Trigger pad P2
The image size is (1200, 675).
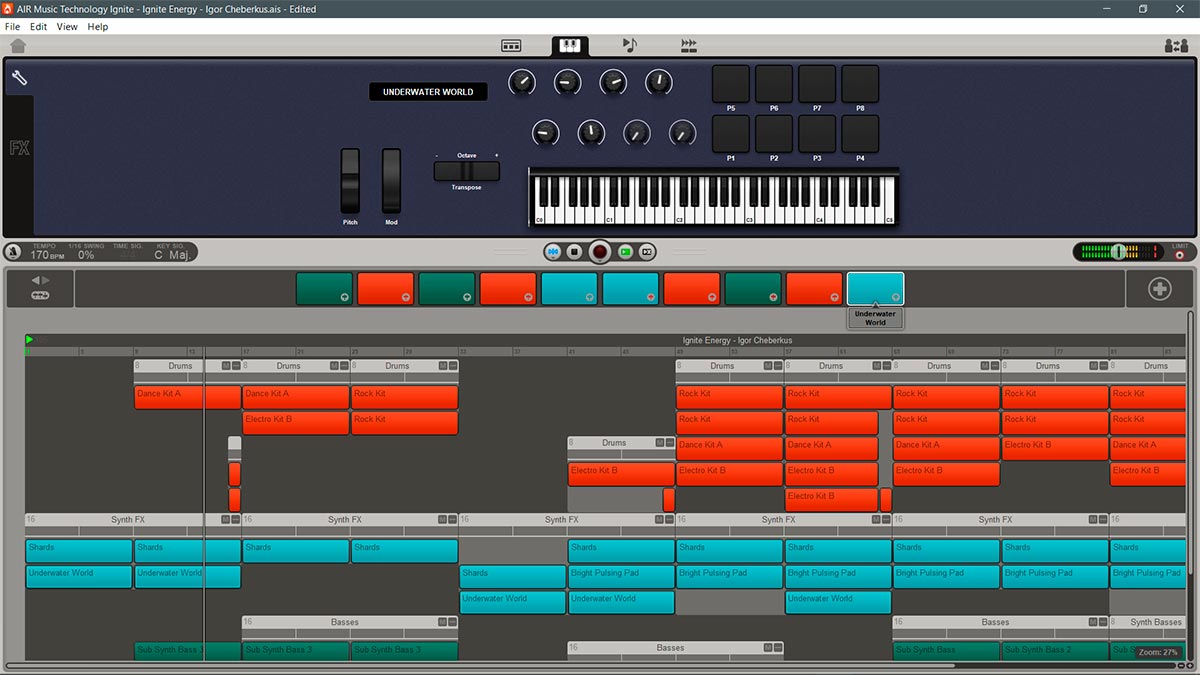pyautogui.click(x=774, y=133)
